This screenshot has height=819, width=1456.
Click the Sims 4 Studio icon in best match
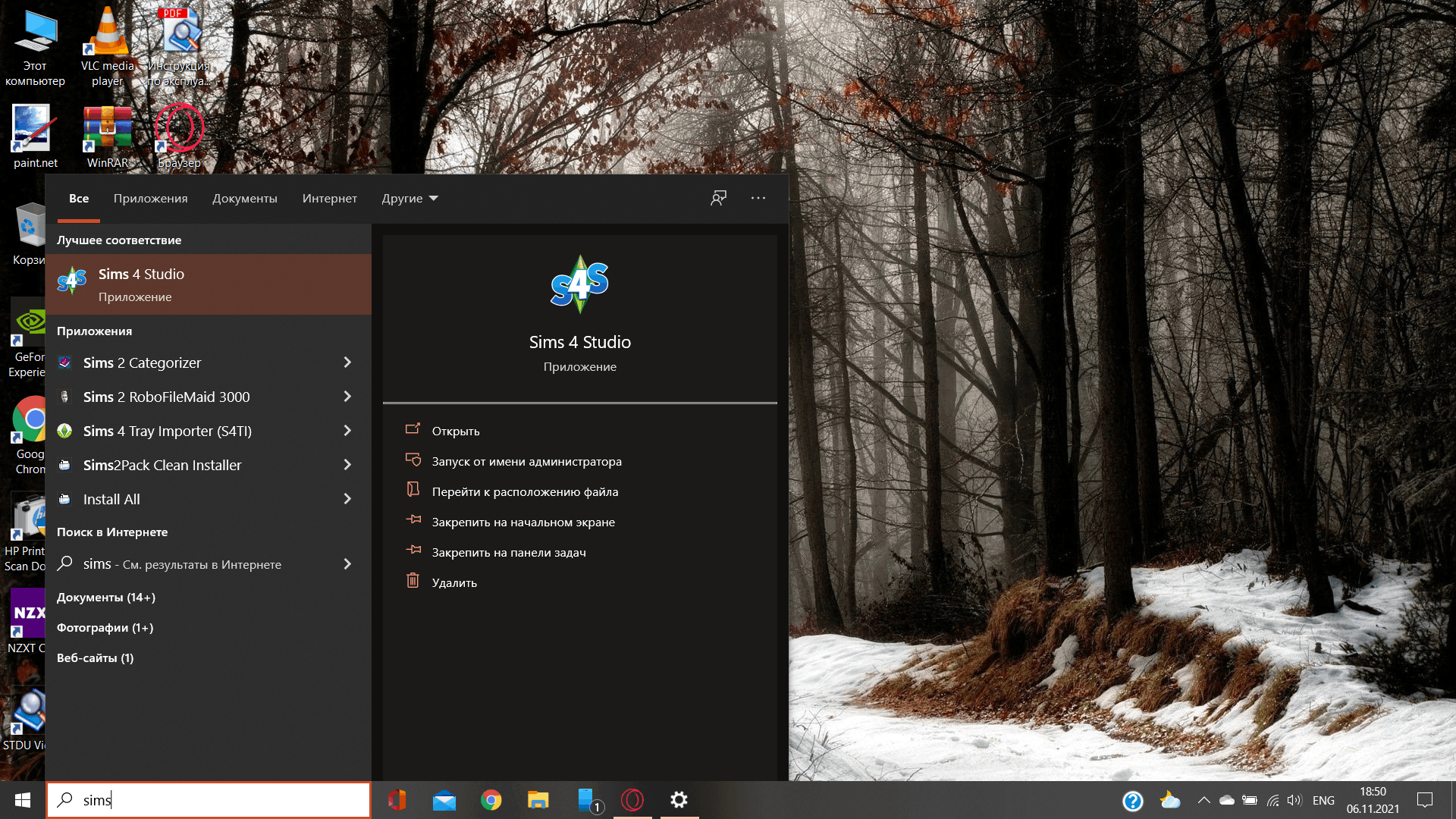click(72, 281)
